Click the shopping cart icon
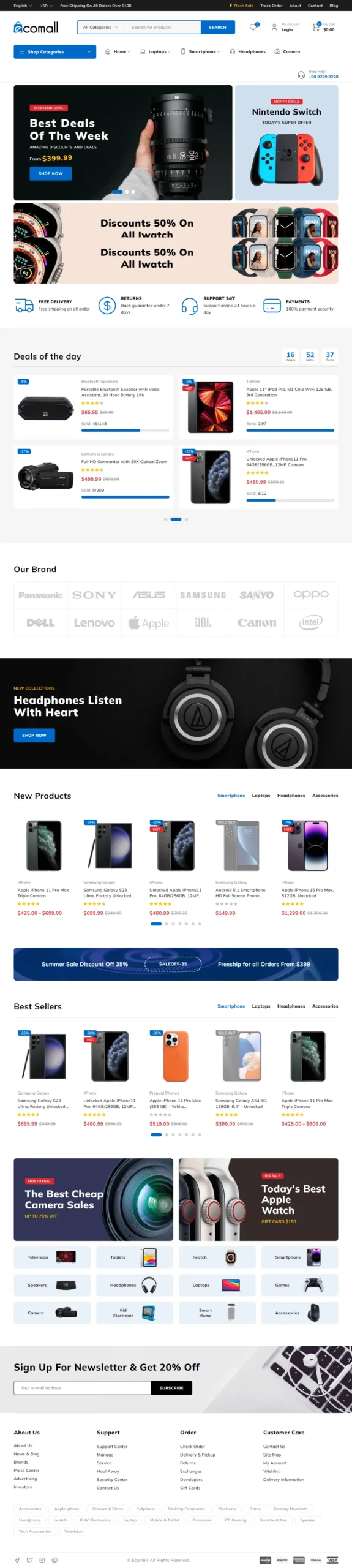352x1568 pixels. (316, 28)
